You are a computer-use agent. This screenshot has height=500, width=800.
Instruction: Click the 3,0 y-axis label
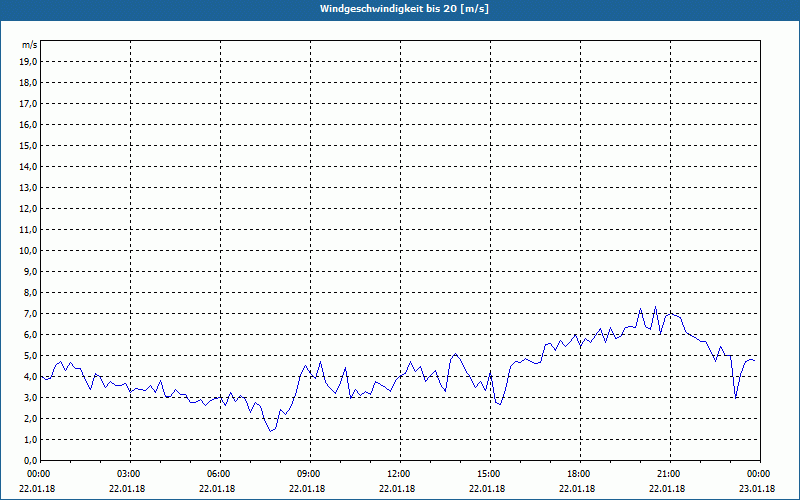pyautogui.click(x=30, y=397)
